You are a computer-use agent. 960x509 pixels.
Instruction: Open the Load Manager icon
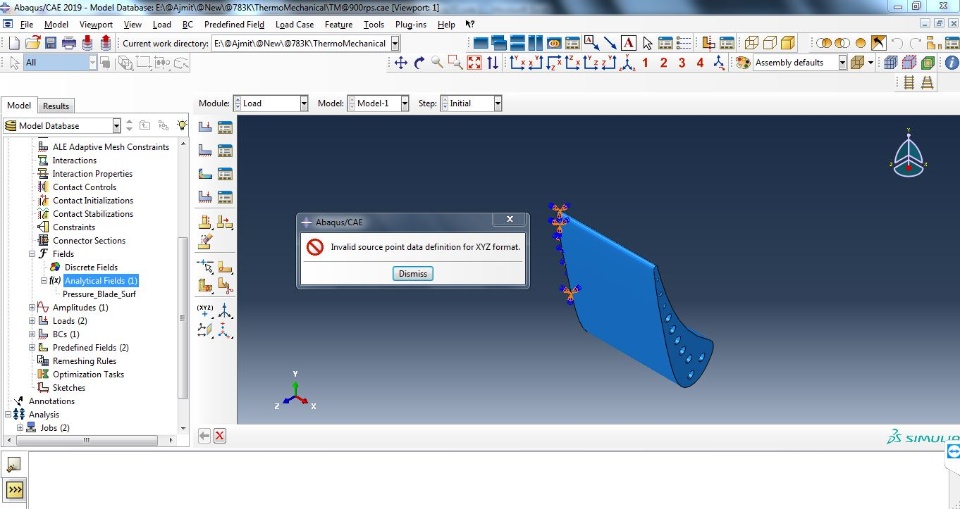click(x=225, y=127)
